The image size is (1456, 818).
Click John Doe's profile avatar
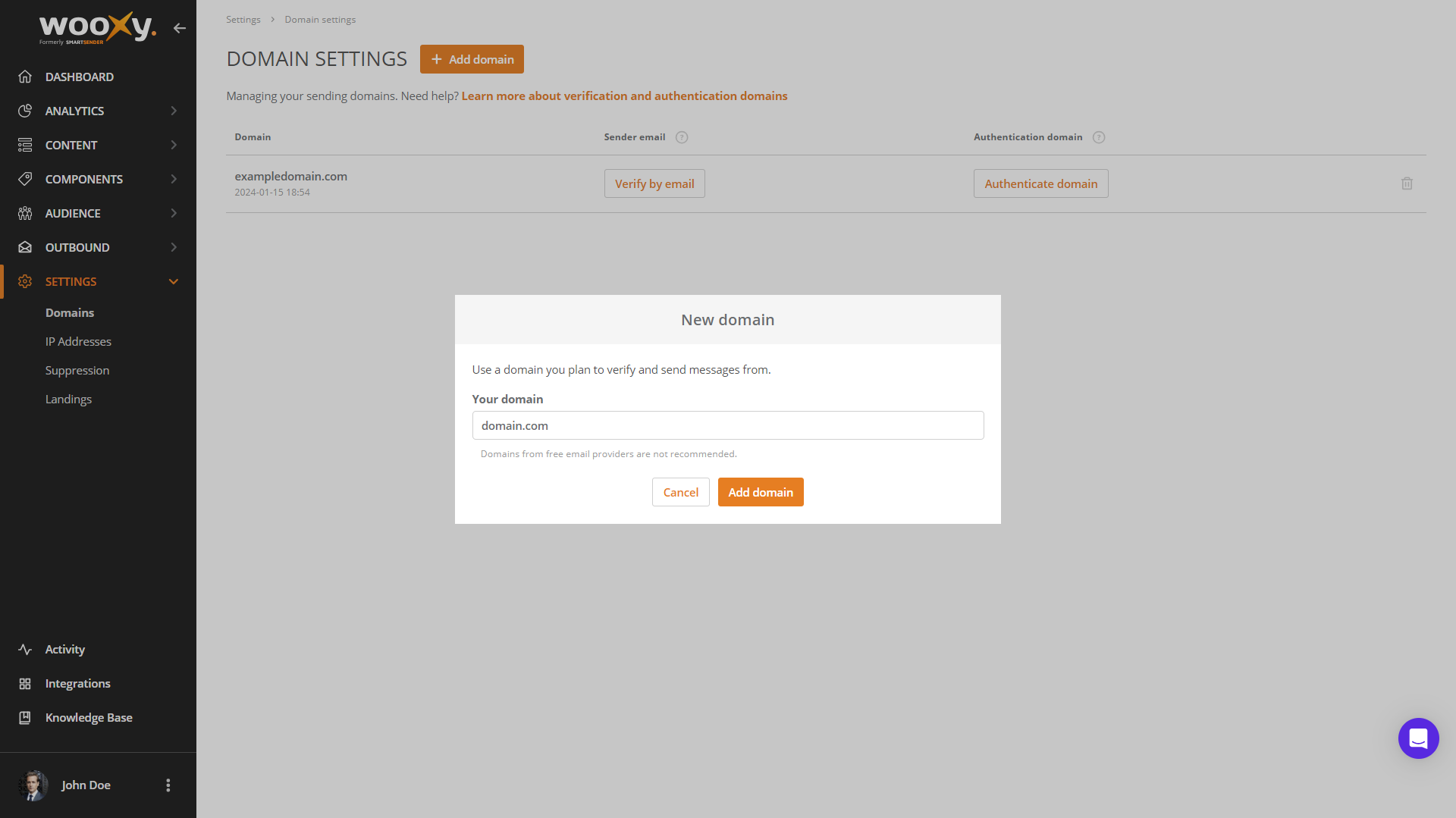[x=33, y=785]
